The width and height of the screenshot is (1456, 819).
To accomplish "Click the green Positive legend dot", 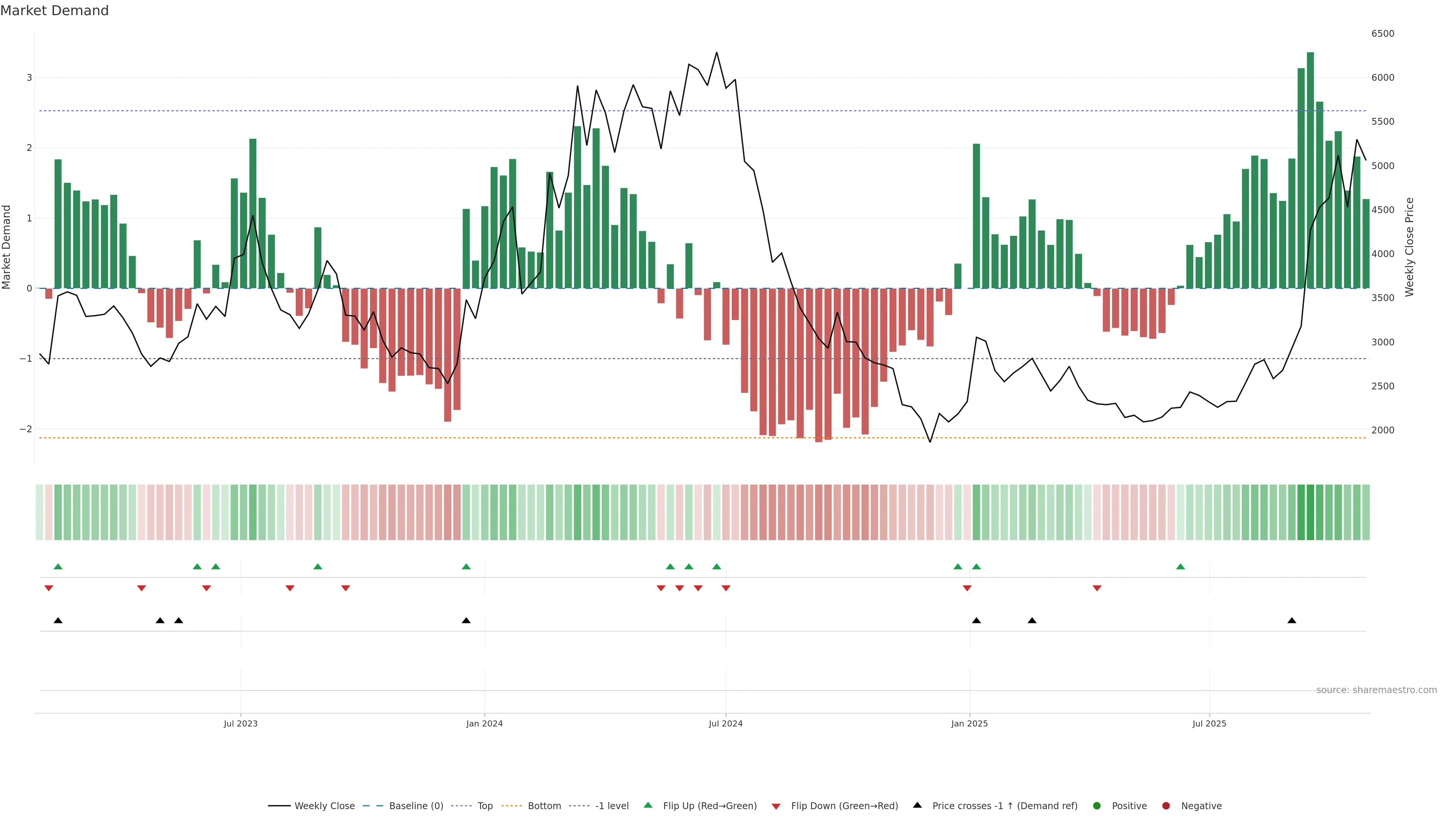I will pos(1097,806).
